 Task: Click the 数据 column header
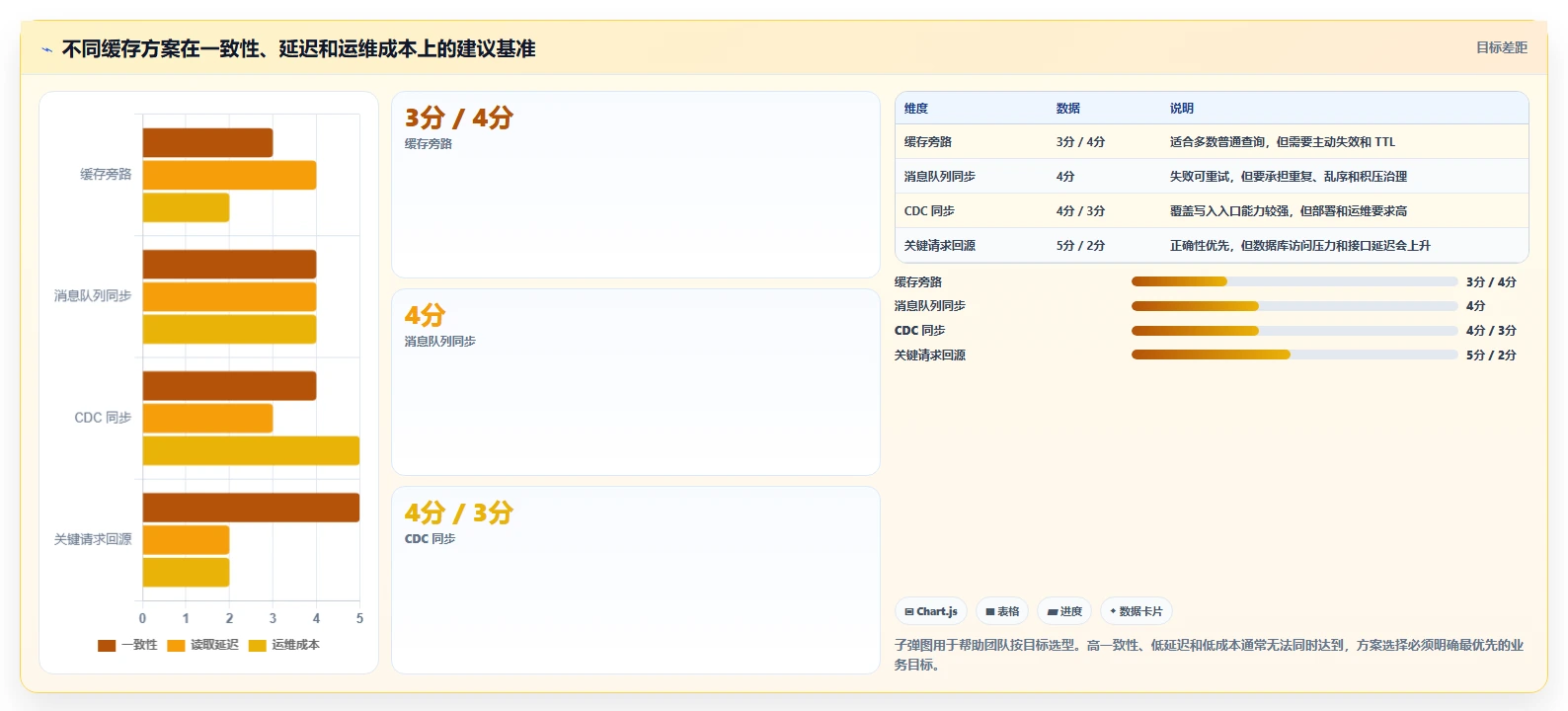pyautogui.click(x=1068, y=109)
